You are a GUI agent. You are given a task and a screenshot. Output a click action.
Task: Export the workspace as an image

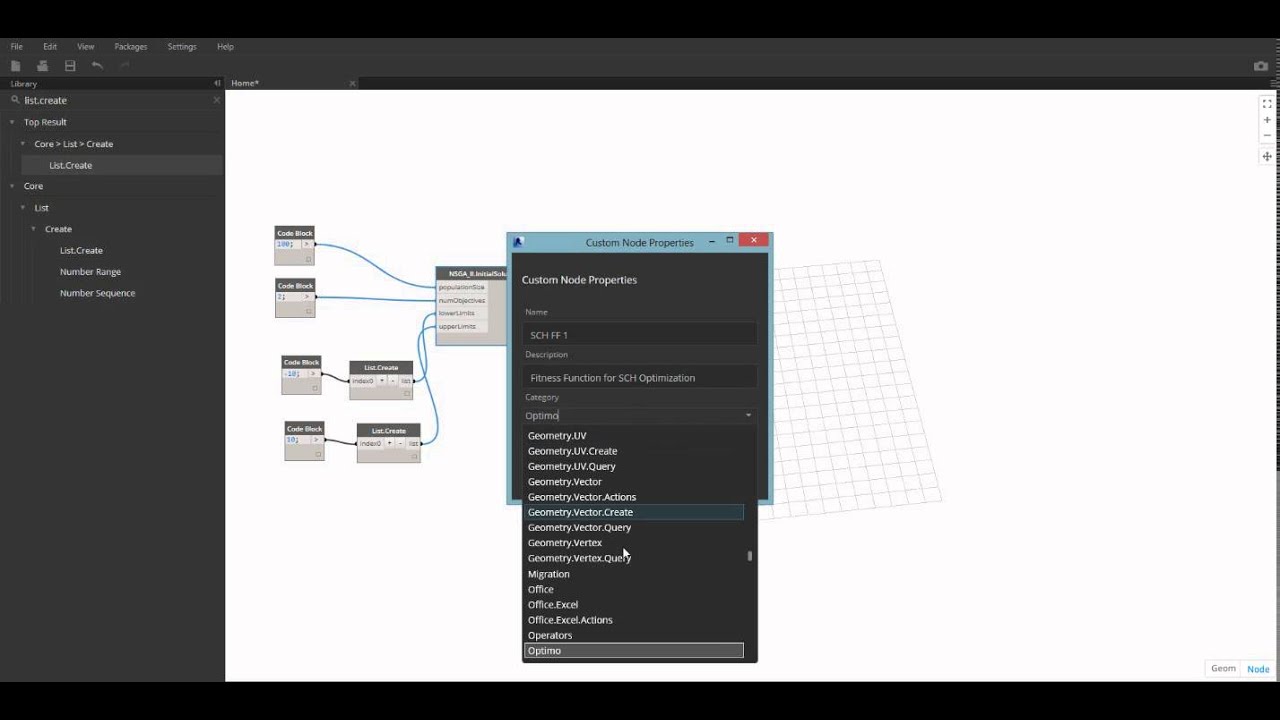click(x=1260, y=67)
